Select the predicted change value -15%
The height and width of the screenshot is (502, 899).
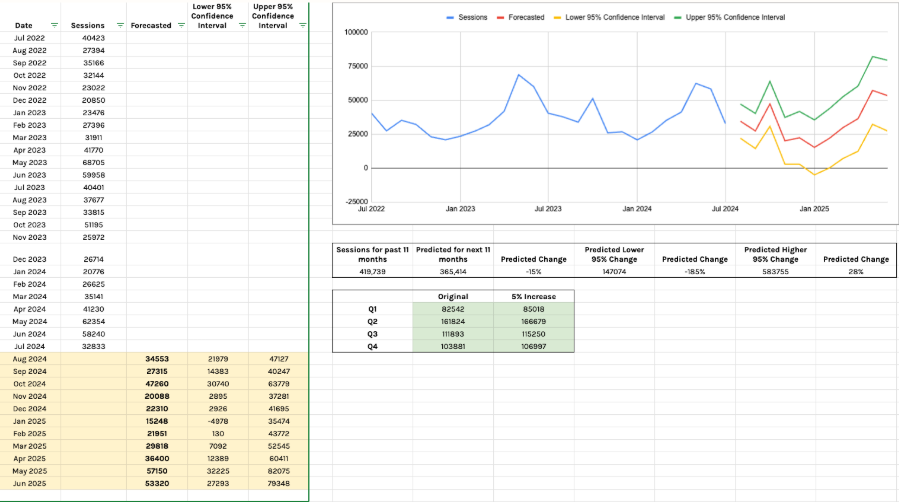coord(534,272)
